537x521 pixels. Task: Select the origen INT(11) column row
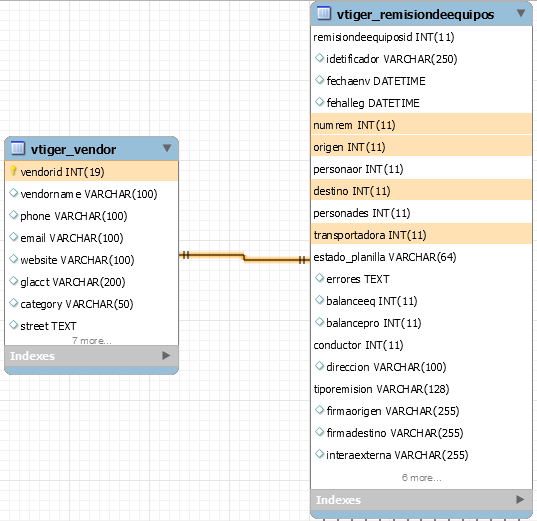click(x=421, y=147)
